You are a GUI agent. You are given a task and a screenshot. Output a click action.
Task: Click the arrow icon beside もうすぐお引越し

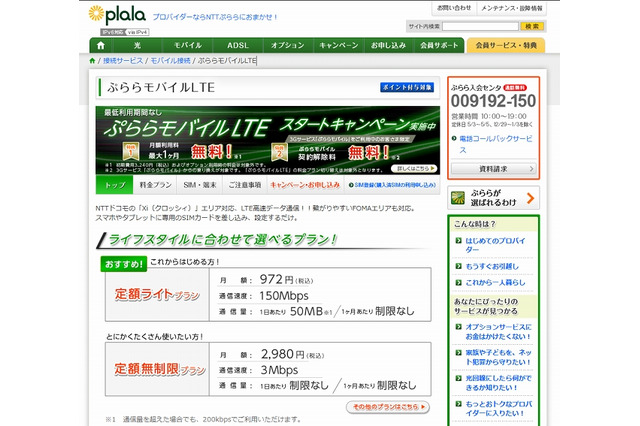(458, 266)
